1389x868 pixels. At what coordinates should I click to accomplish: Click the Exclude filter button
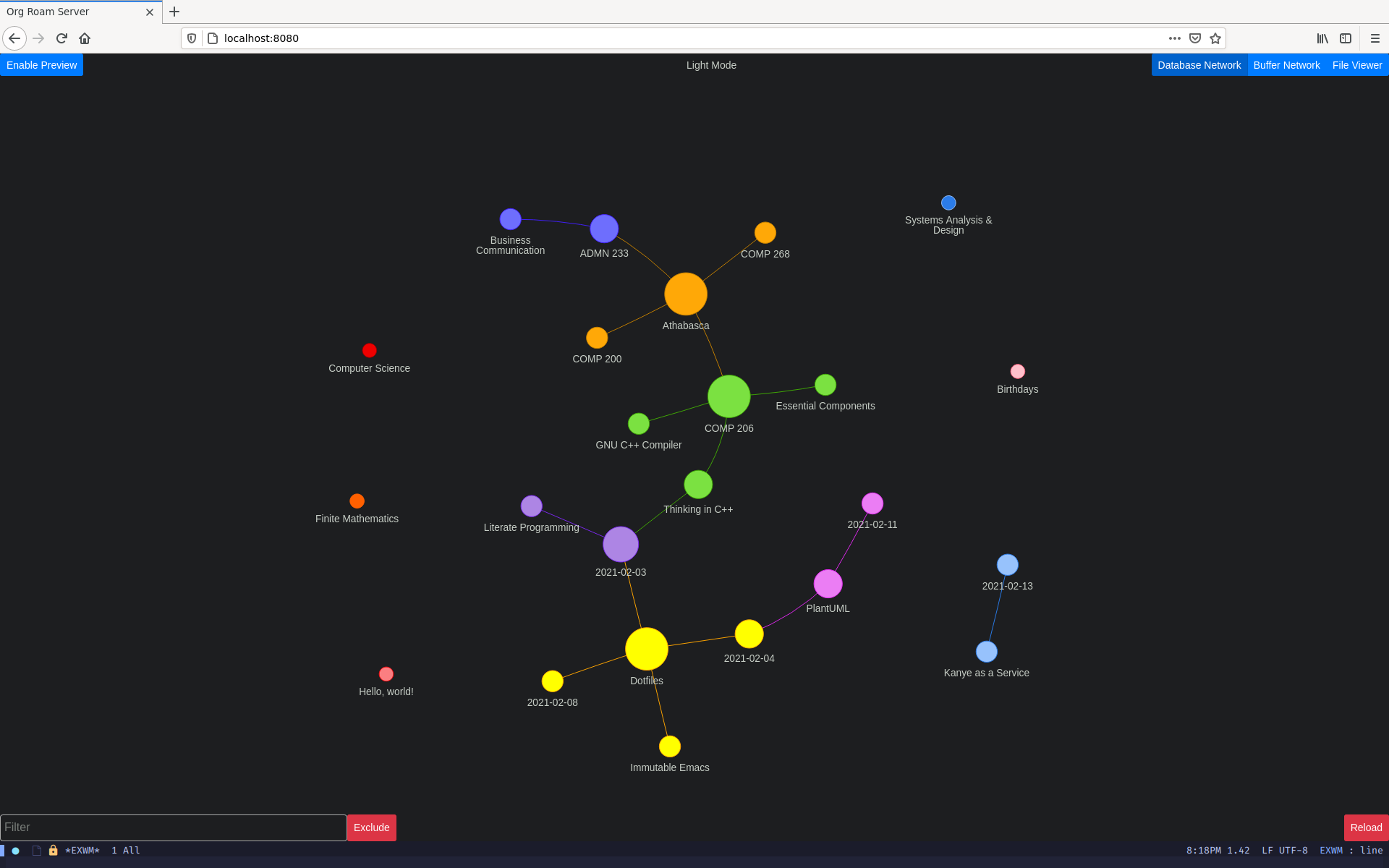click(370, 827)
